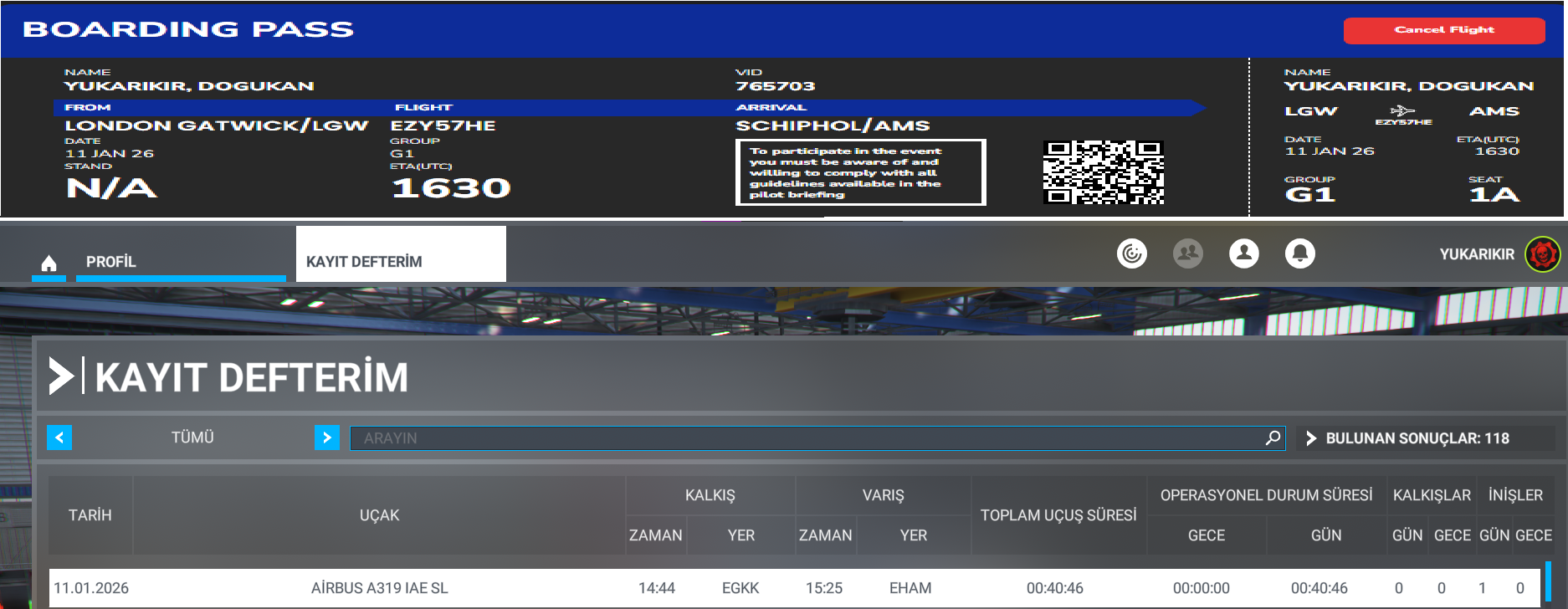Focus the ARAYIN search field
This screenshot has height=609, width=1568.
818,438
